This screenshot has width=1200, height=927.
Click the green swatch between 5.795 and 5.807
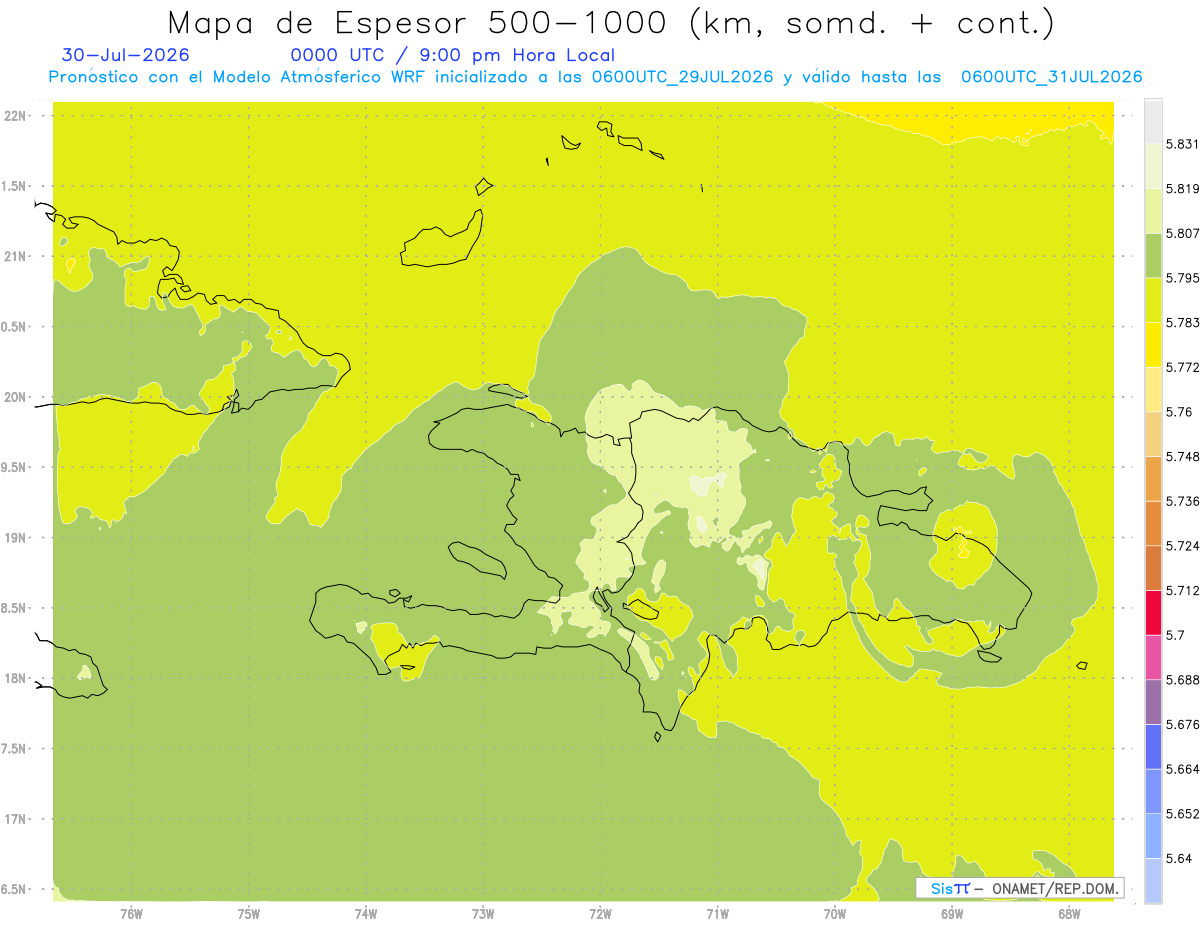pyautogui.click(x=1153, y=255)
